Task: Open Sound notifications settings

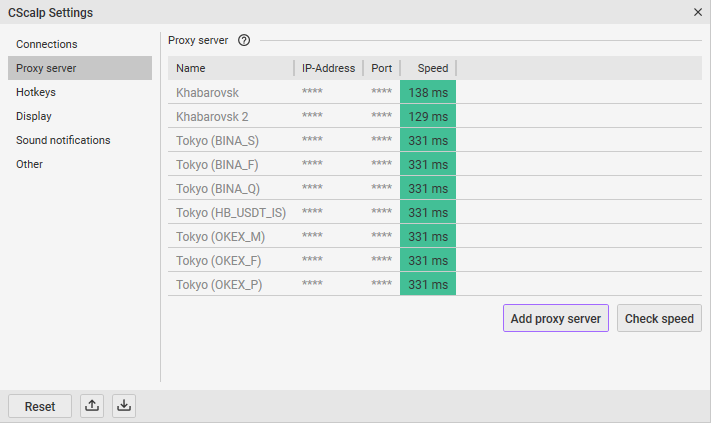Action: [x=63, y=140]
